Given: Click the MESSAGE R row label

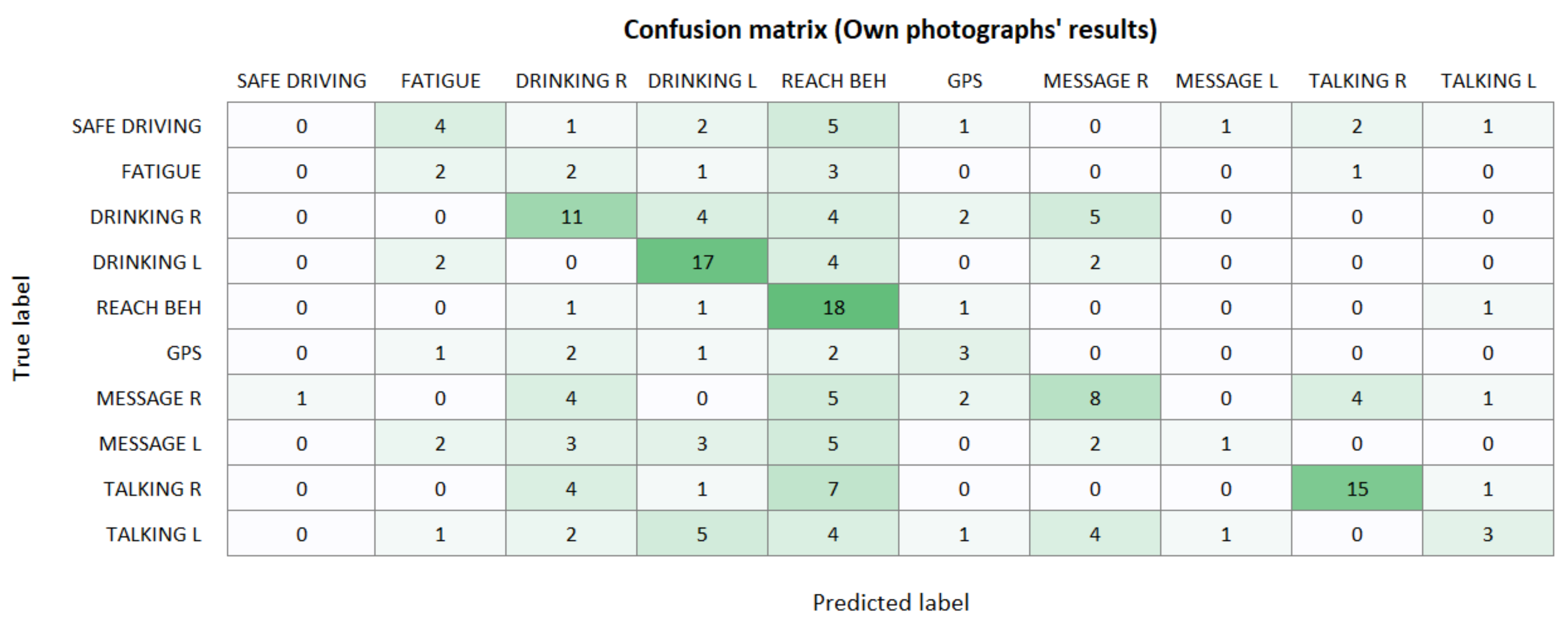Looking at the screenshot, I should (x=149, y=398).
